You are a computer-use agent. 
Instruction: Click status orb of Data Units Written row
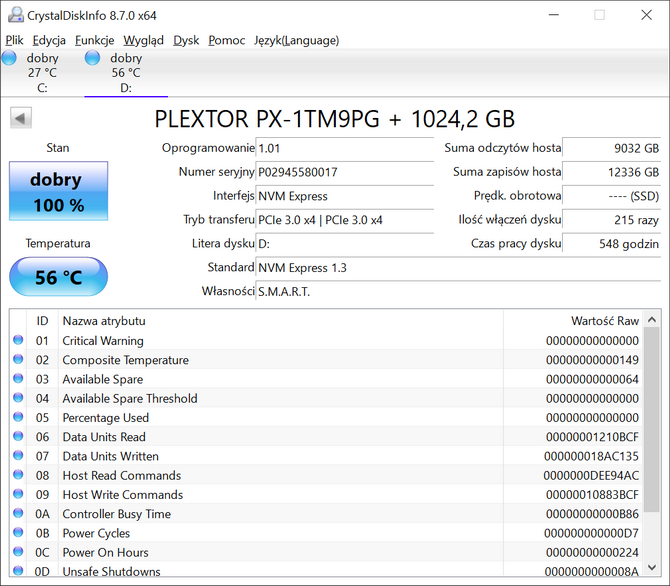18,455
